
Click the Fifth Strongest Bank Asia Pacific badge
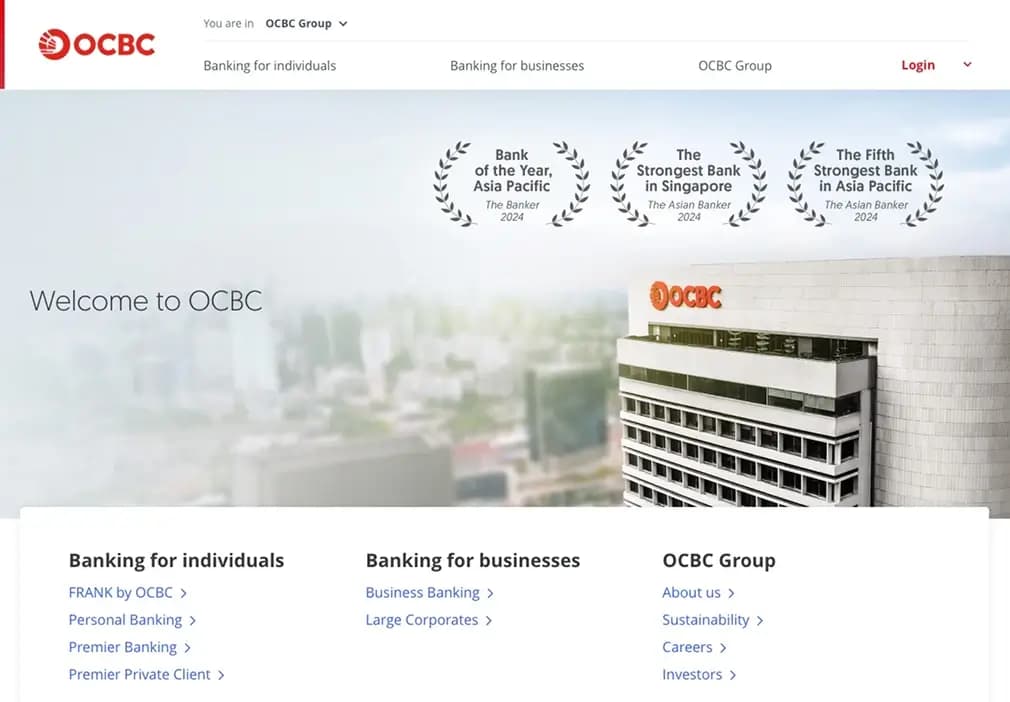865,184
